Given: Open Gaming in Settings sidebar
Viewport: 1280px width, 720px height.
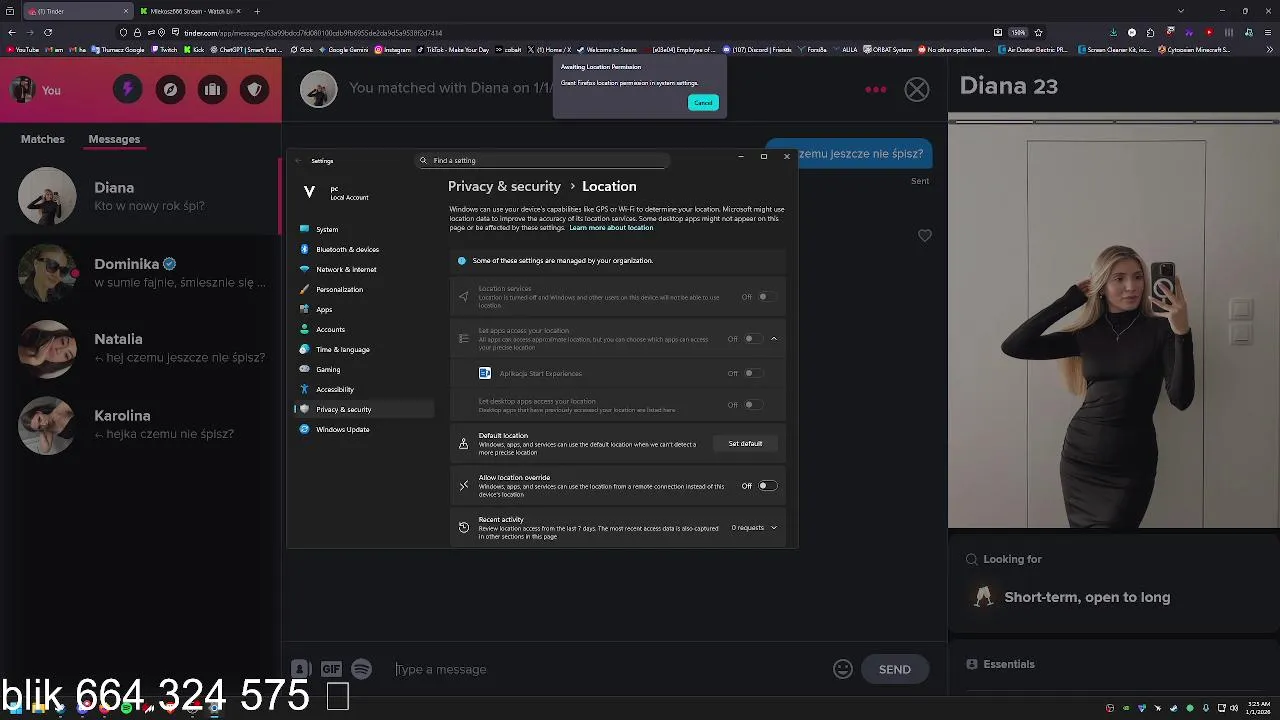Looking at the screenshot, I should [364, 369].
